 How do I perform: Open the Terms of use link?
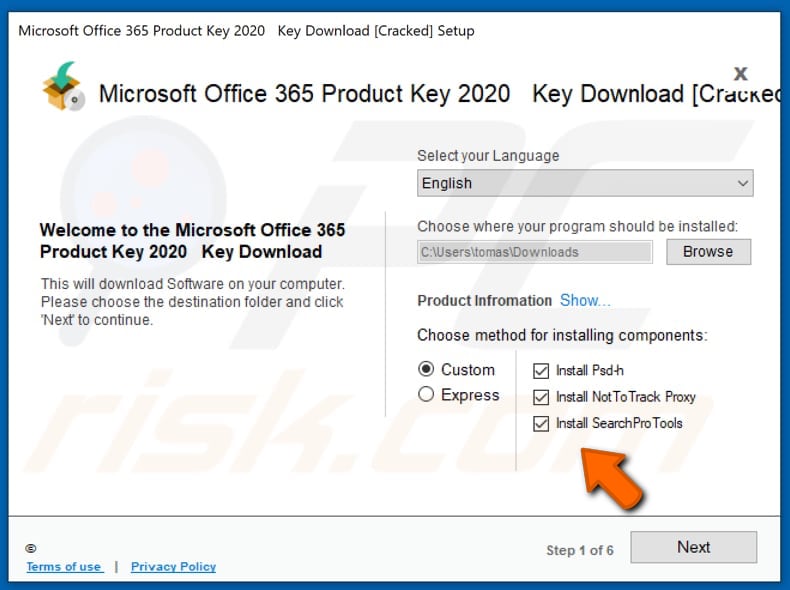click(63, 567)
